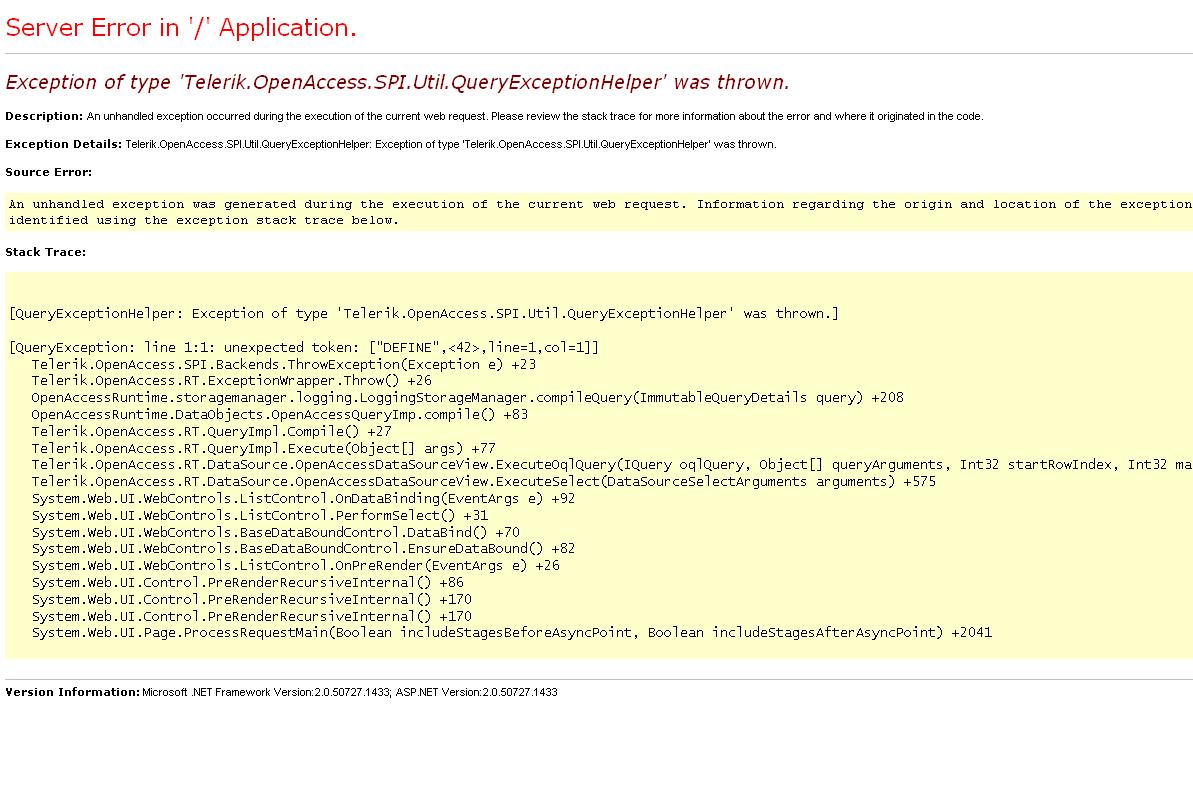Click the 'Source Error:' label

point(49,173)
